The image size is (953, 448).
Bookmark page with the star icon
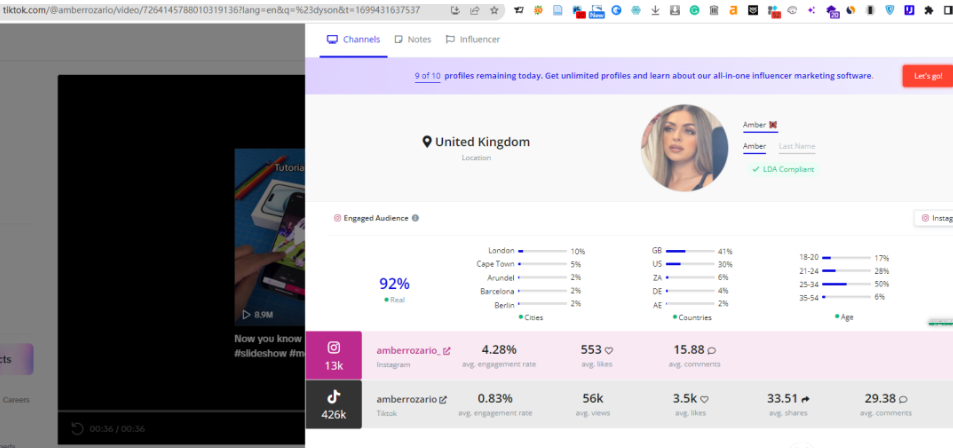click(x=493, y=11)
